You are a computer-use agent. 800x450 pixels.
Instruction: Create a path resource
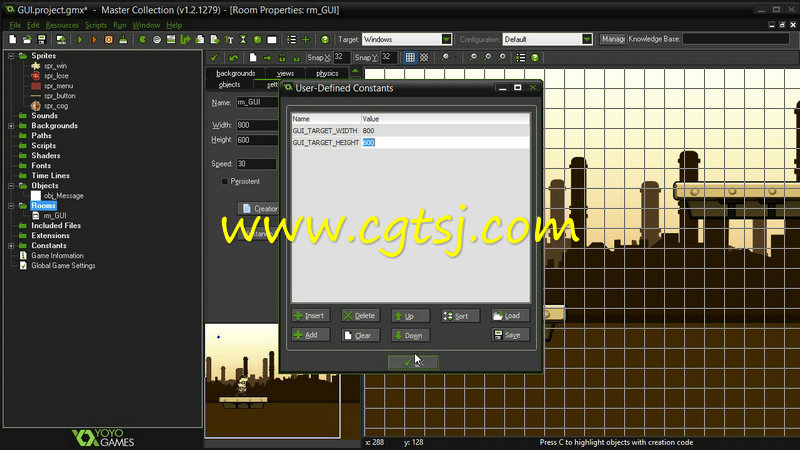[185, 39]
